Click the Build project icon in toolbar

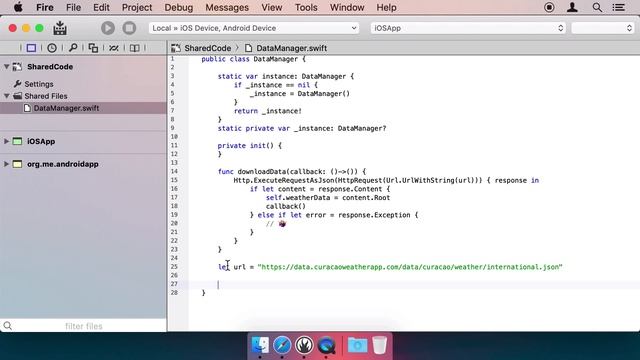(x=60, y=28)
